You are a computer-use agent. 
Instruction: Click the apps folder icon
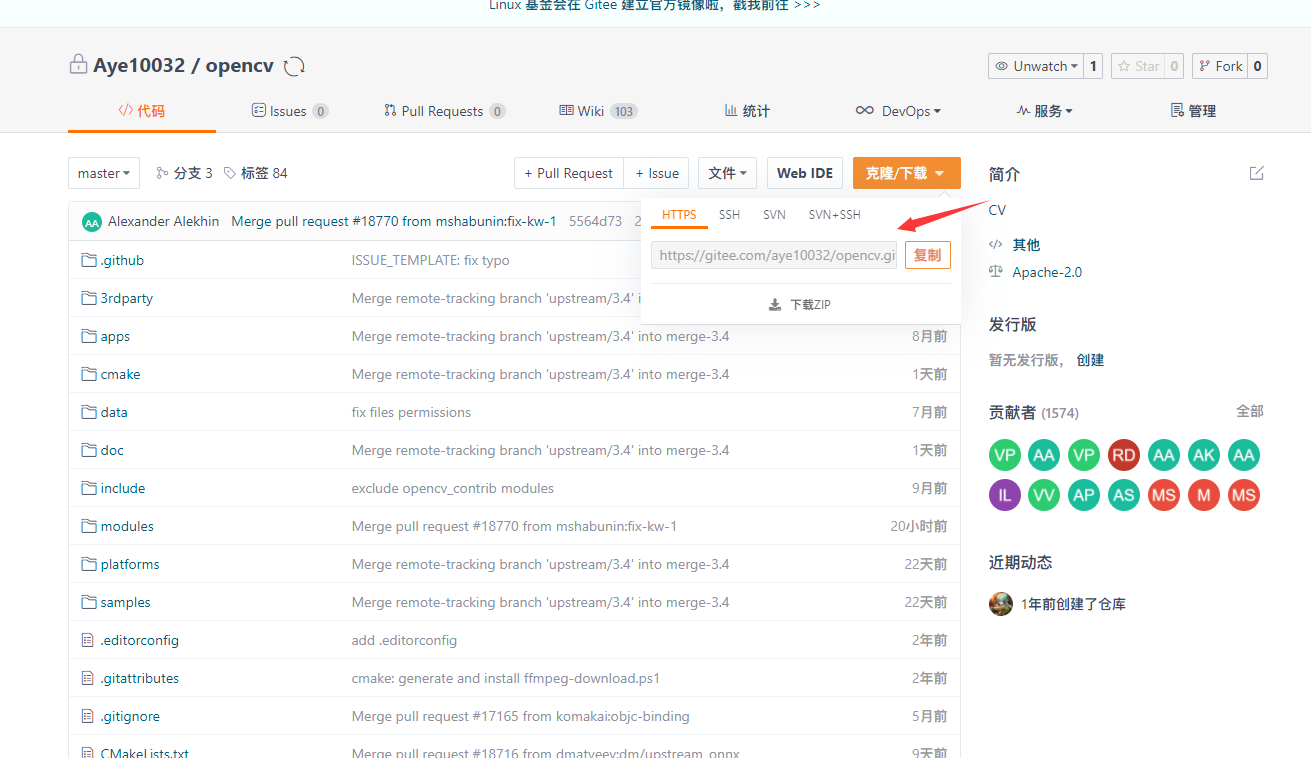click(89, 336)
